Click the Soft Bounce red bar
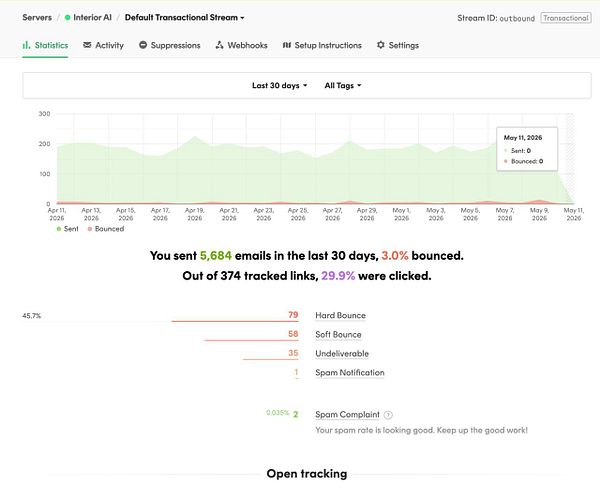This screenshot has height=498, width=600. (251, 340)
